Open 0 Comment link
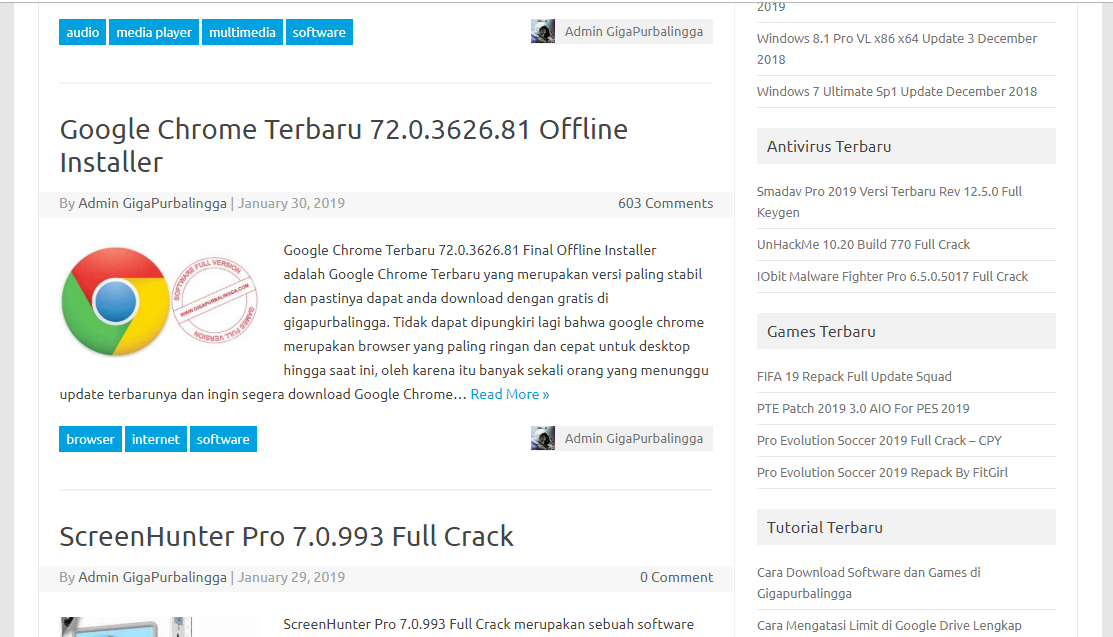The image size is (1113, 637). coord(676,577)
